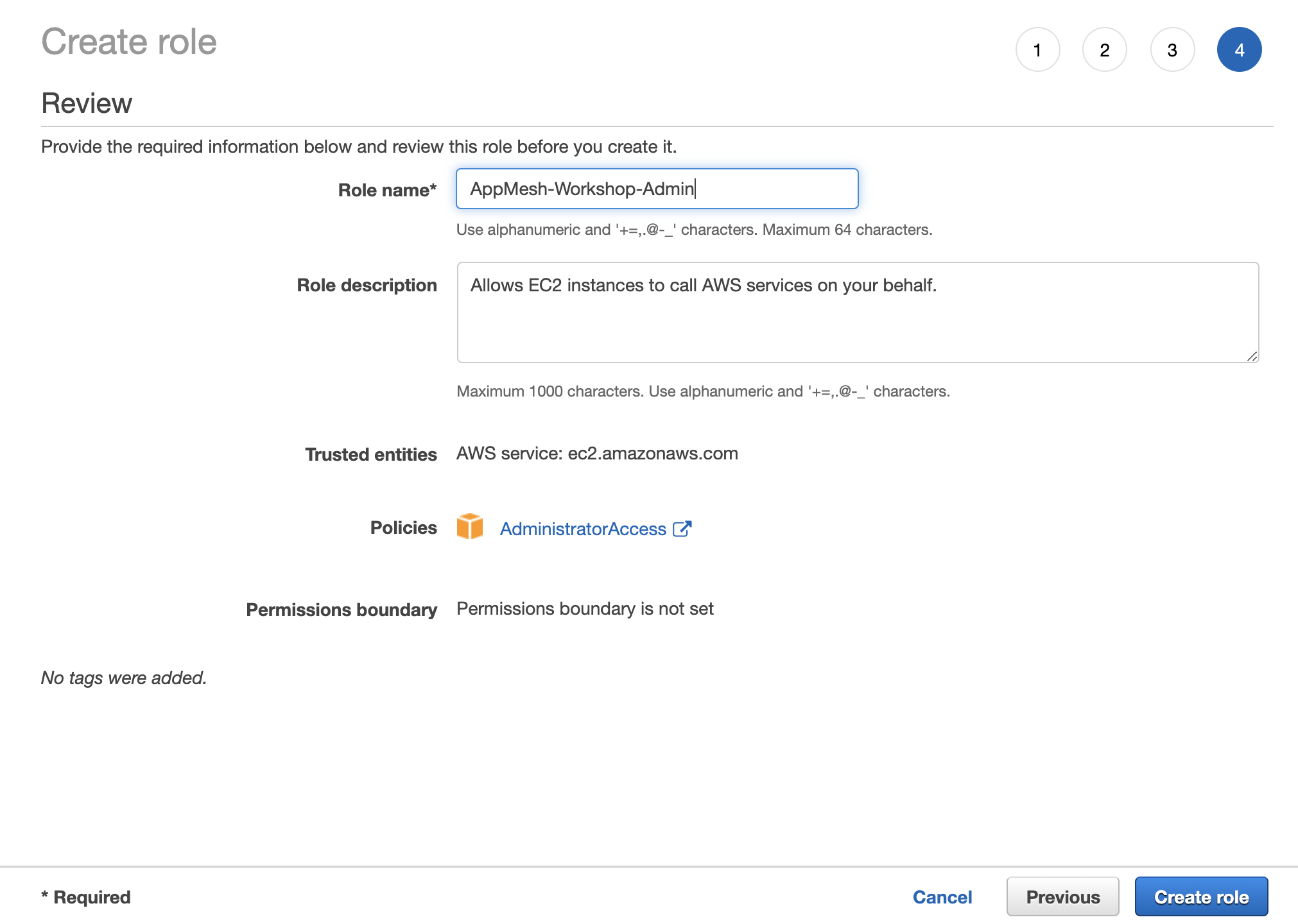Image resolution: width=1298 pixels, height=924 pixels.
Task: Open external link icon beside AdministratorAccess
Action: pos(682,529)
